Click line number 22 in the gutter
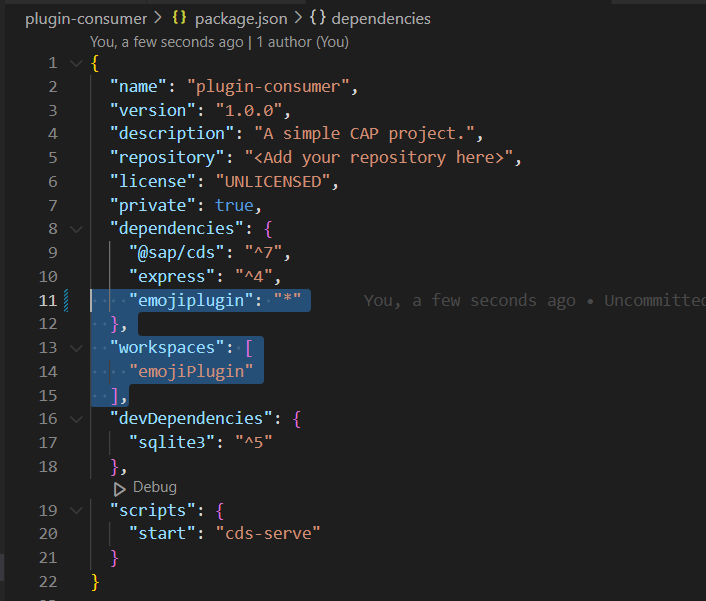This screenshot has height=601, width=706. coord(48,582)
